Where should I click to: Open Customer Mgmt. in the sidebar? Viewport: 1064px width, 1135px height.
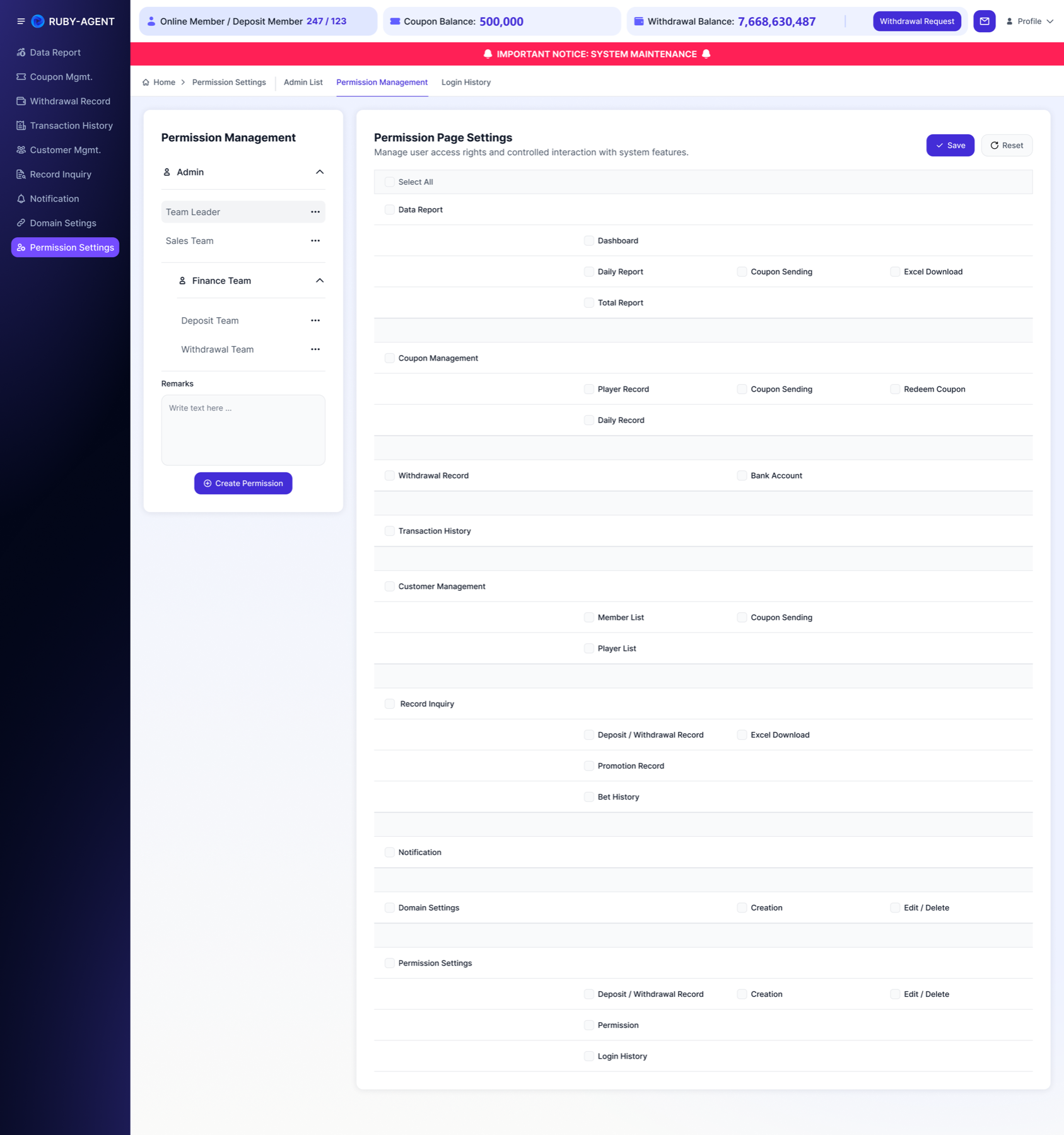tap(64, 150)
